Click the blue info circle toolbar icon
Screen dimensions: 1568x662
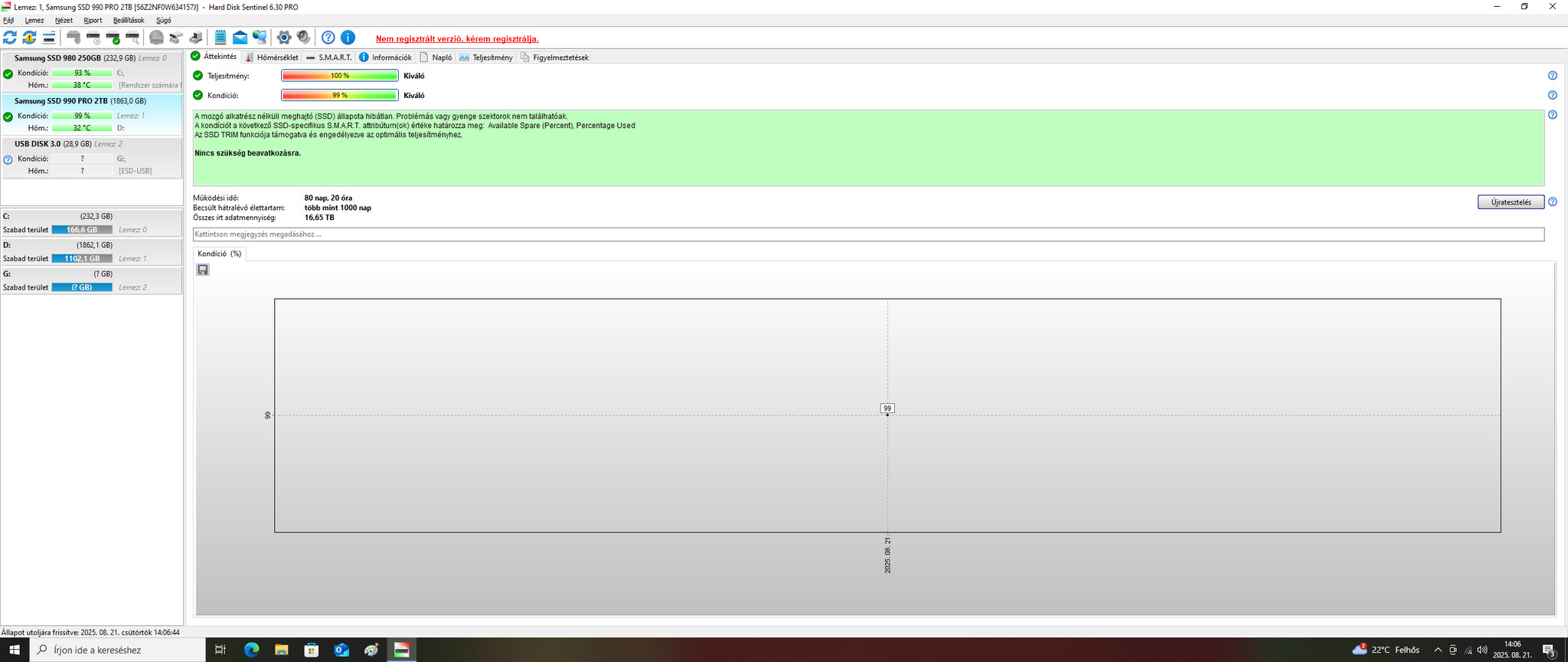[348, 38]
